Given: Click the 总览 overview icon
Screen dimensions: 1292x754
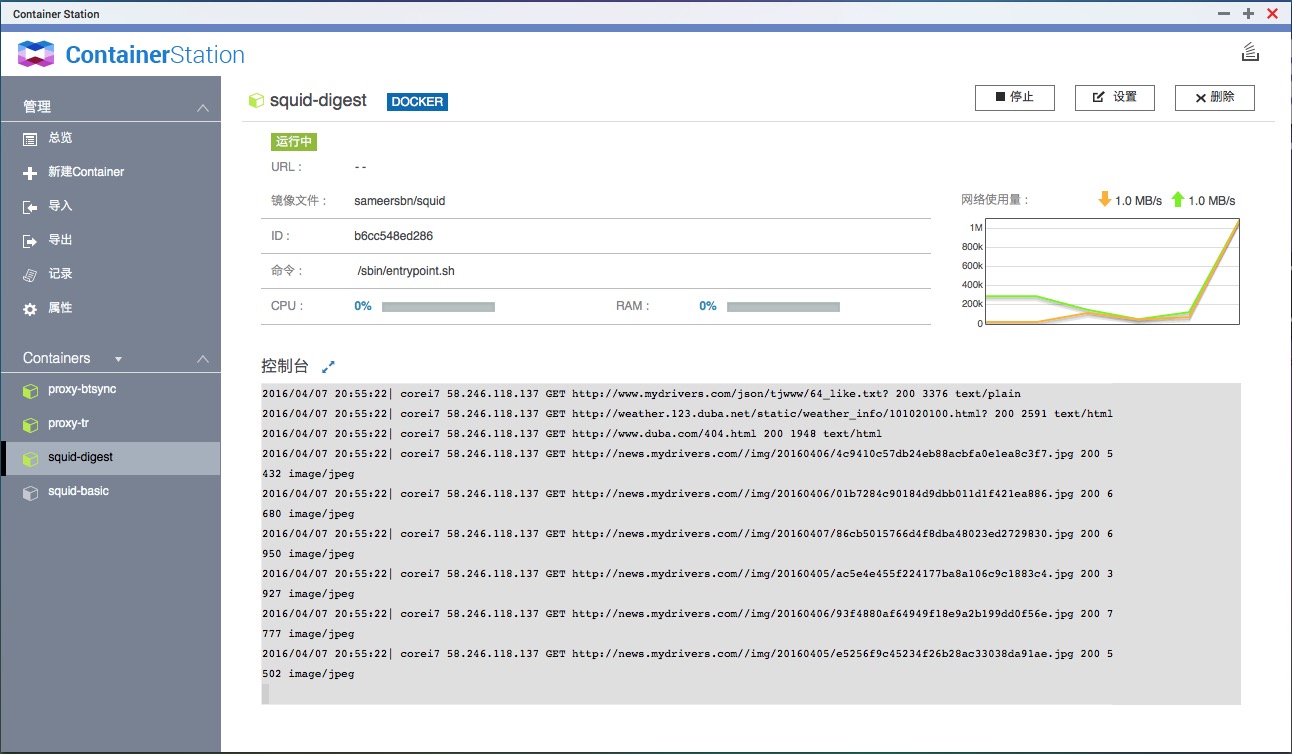Looking at the screenshot, I should tap(30, 139).
